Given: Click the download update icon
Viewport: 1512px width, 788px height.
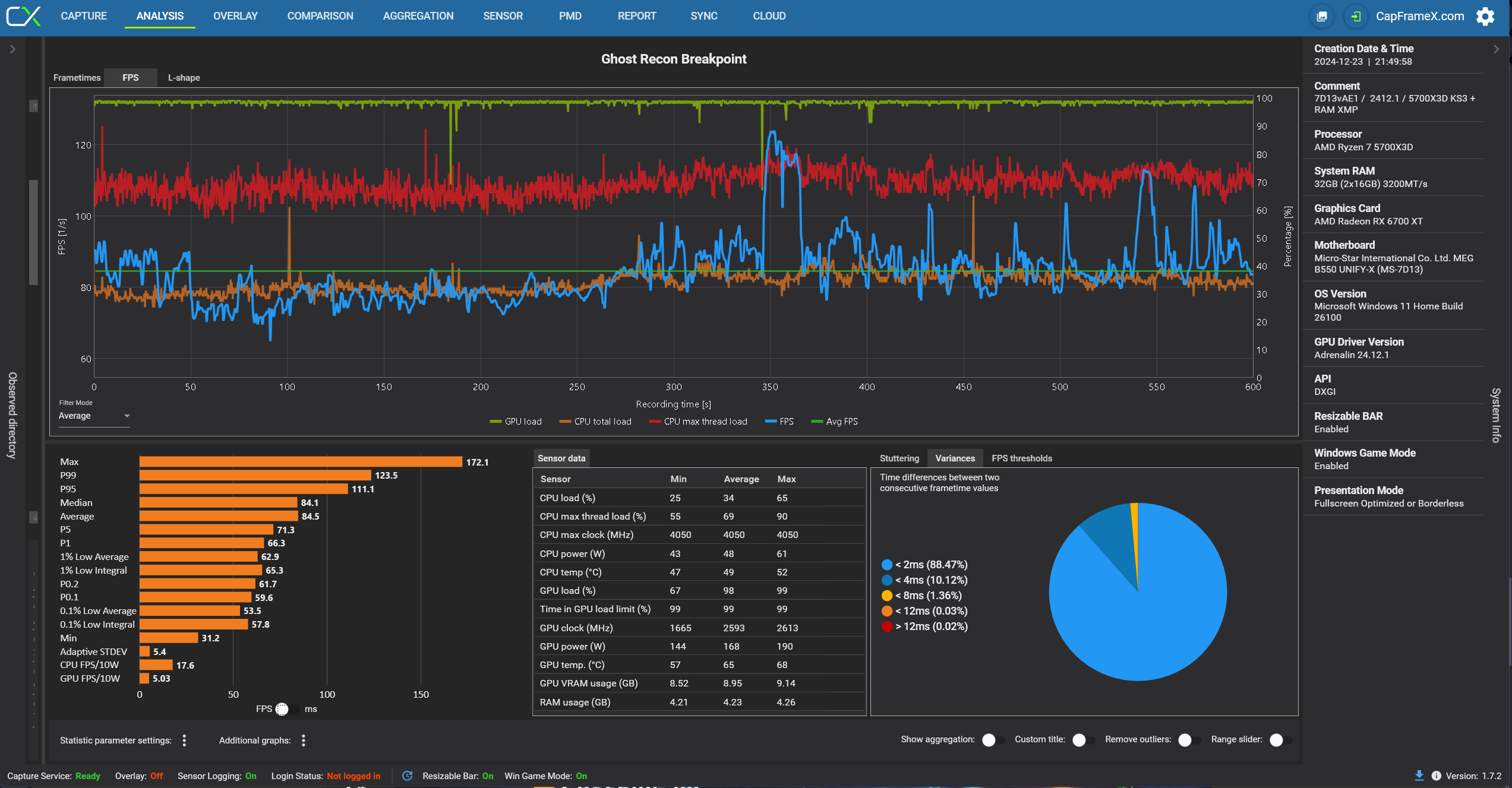Looking at the screenshot, I should pyautogui.click(x=1419, y=776).
